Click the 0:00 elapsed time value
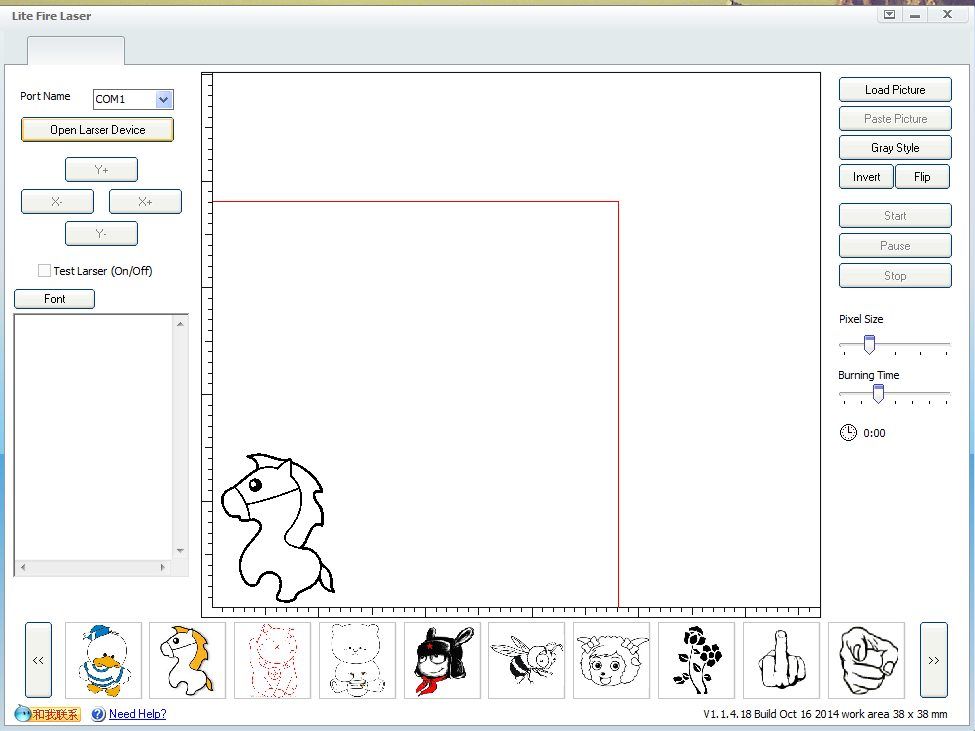Screen dimensions: 975x731 874,433
